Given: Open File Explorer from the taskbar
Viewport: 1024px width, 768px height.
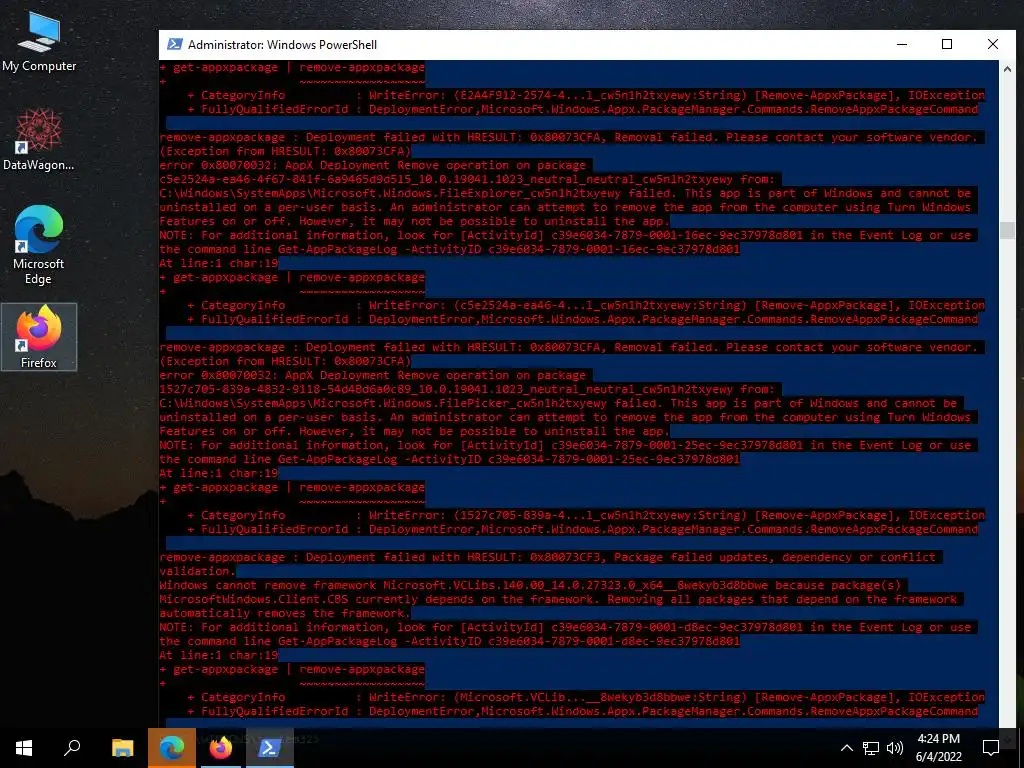Looking at the screenshot, I should 123,748.
